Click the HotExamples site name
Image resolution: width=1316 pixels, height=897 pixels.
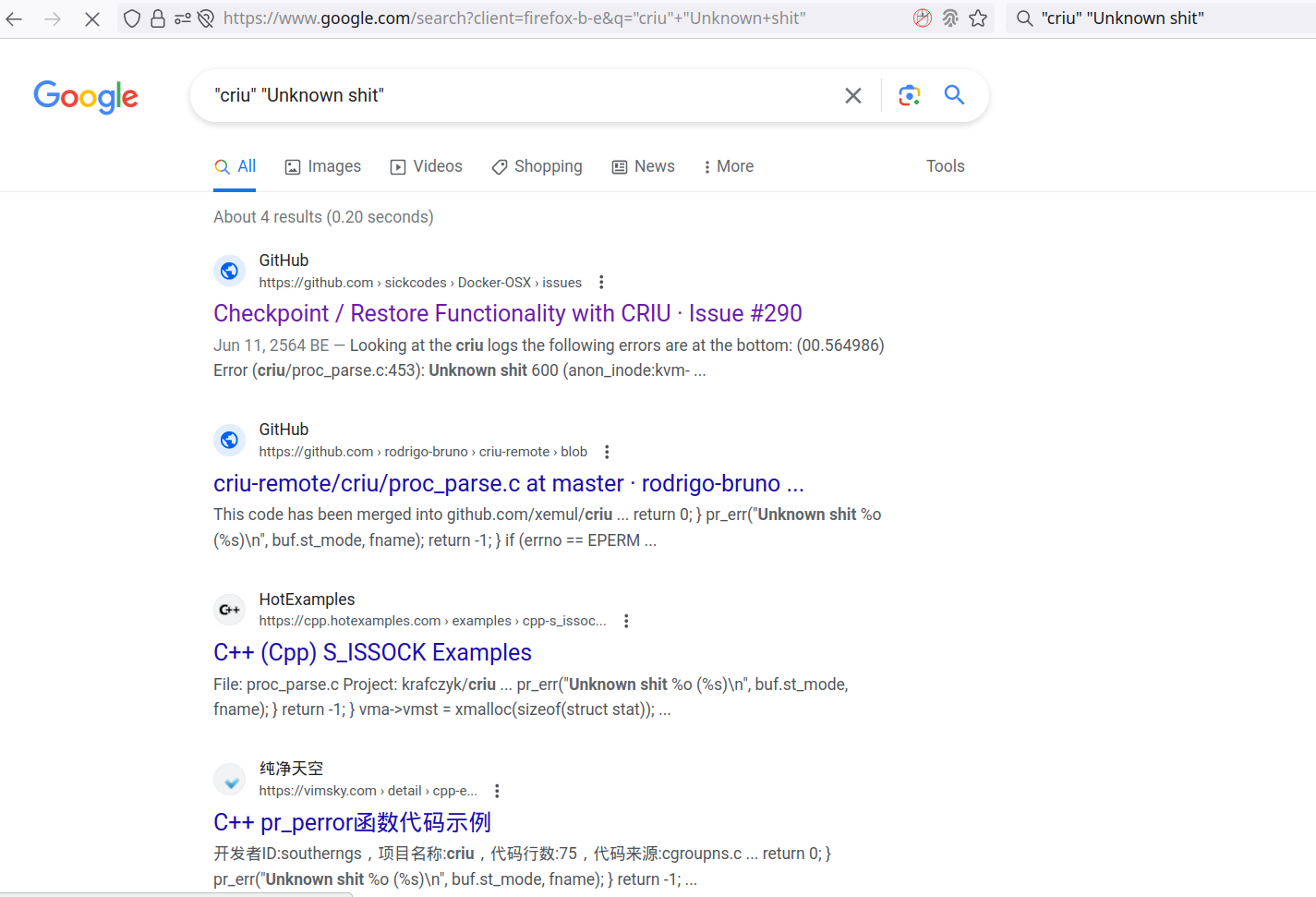(x=307, y=600)
